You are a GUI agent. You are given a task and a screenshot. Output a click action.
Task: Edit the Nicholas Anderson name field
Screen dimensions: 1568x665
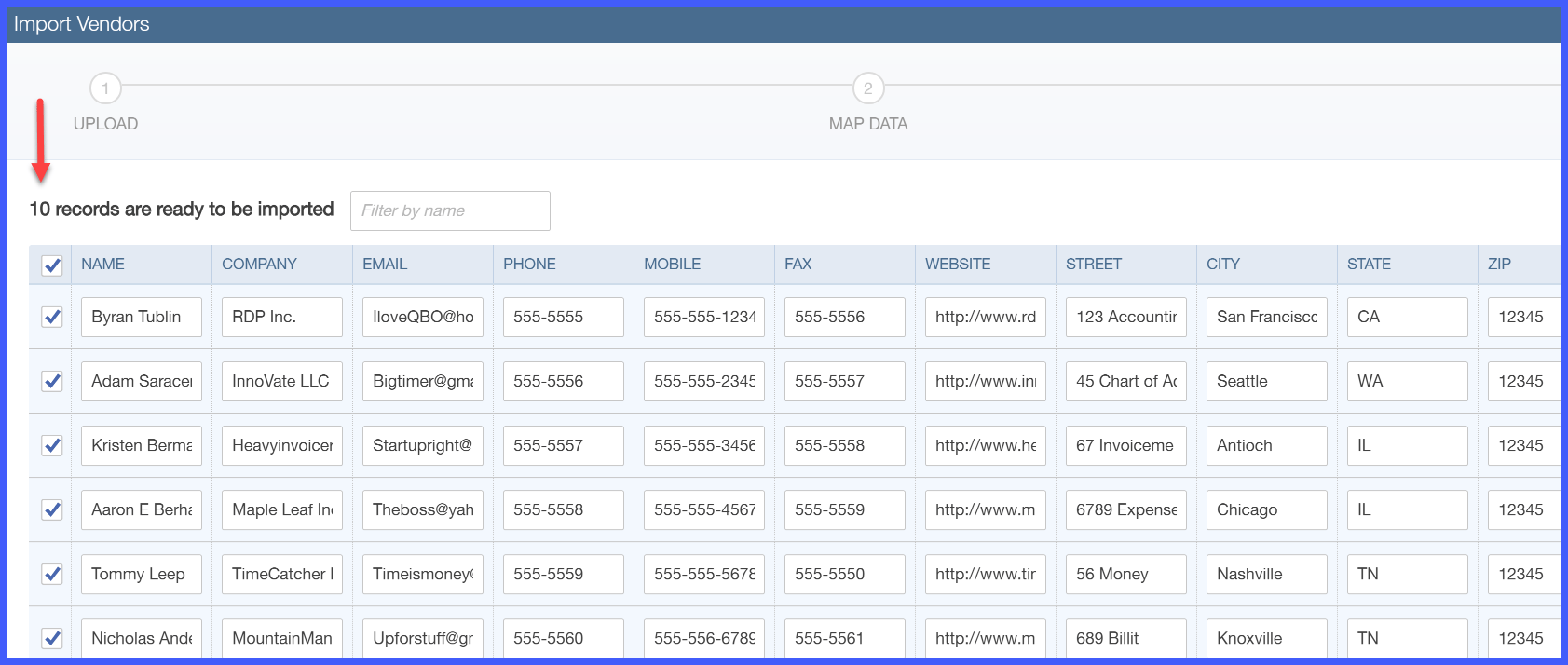point(142,638)
